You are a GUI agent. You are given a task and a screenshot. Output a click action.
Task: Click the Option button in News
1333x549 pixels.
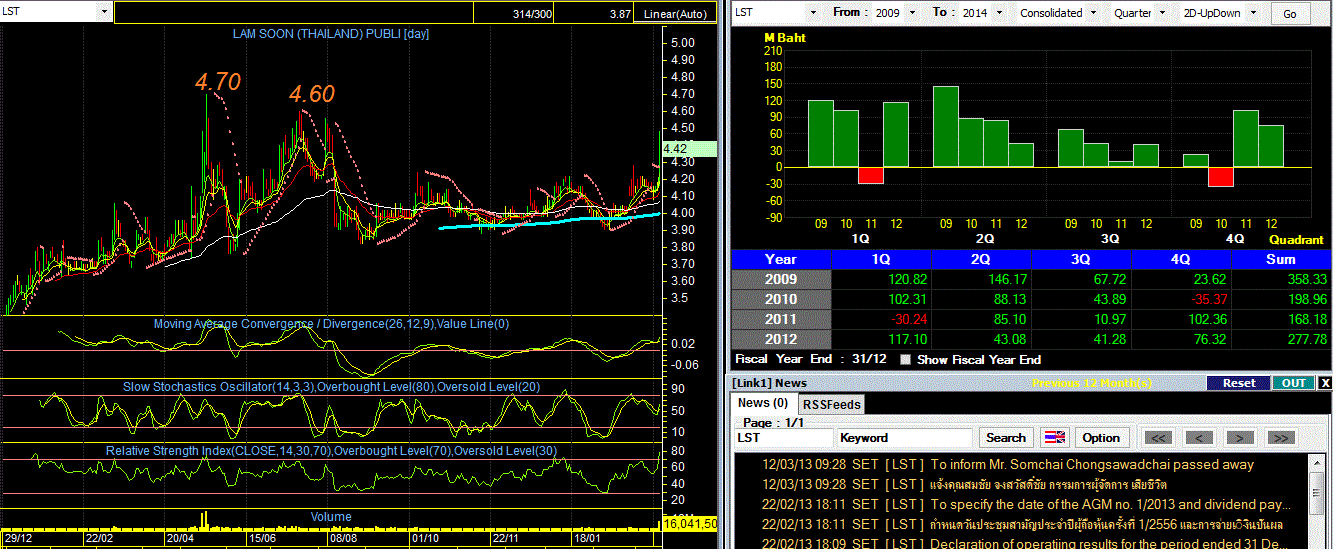(1101, 438)
